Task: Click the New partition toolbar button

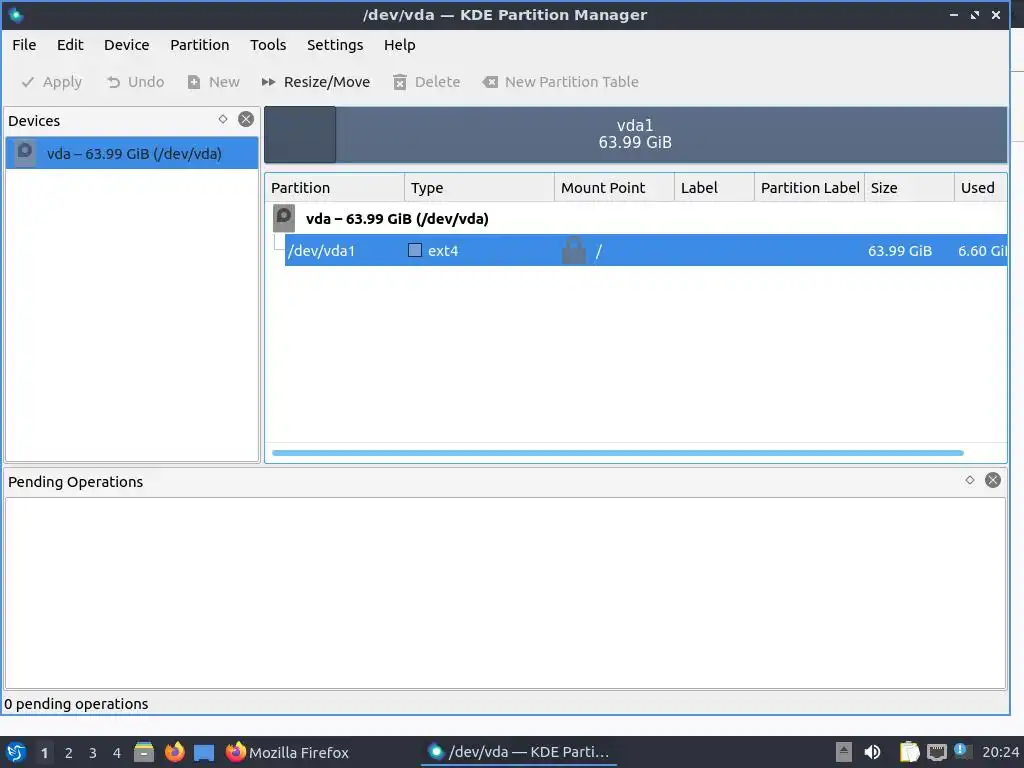Action: point(214,82)
